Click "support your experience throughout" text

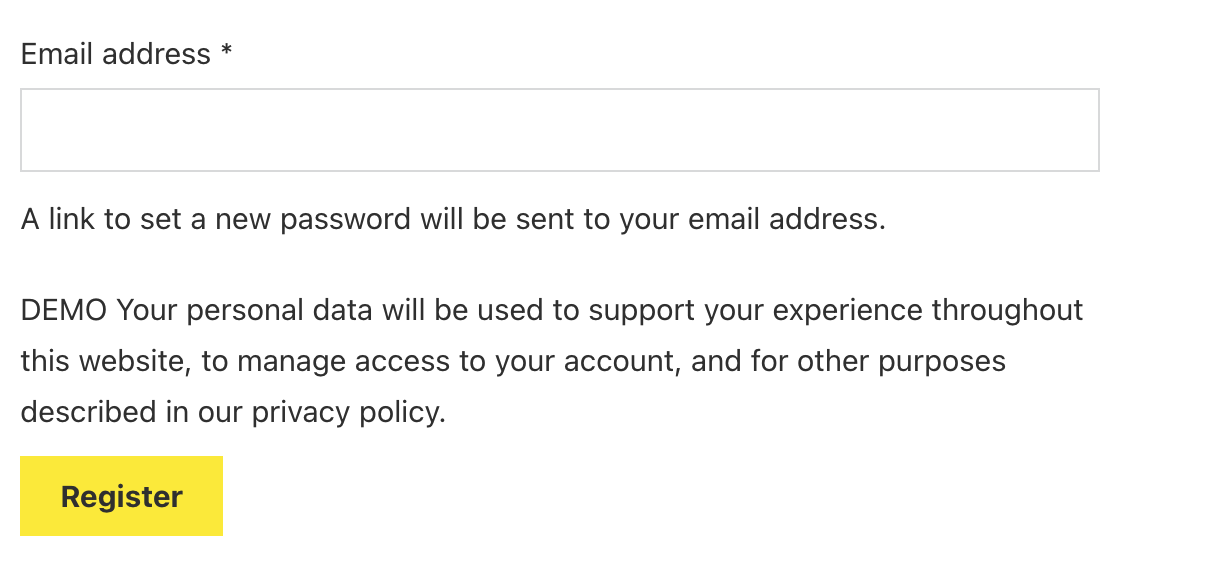coord(835,310)
